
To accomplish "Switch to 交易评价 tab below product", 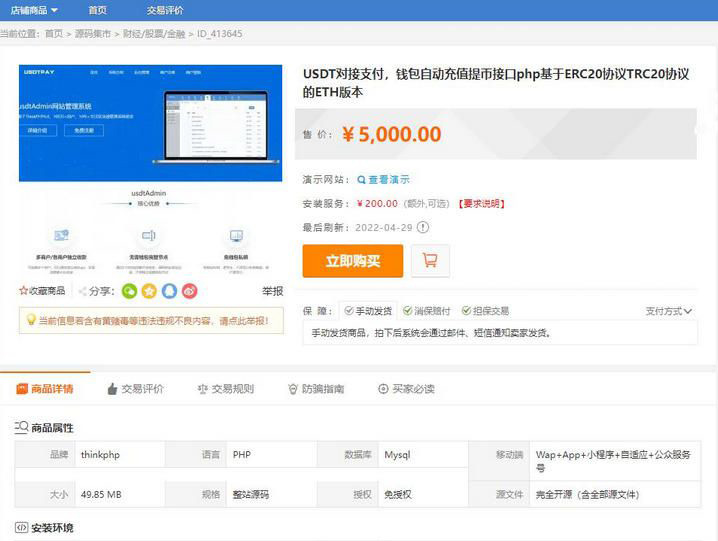I will 136,389.
